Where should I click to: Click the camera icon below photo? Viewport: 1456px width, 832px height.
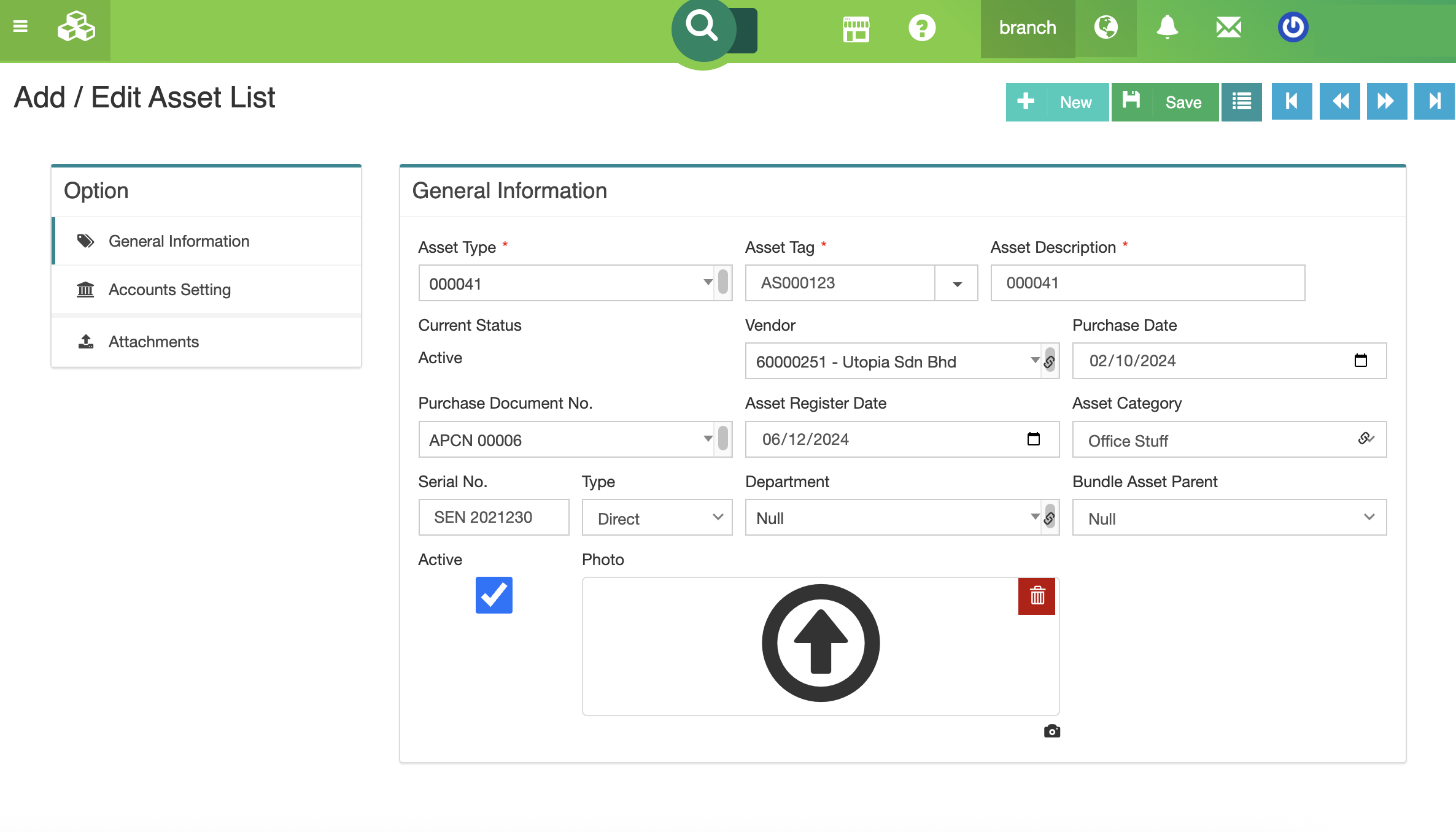click(x=1051, y=731)
